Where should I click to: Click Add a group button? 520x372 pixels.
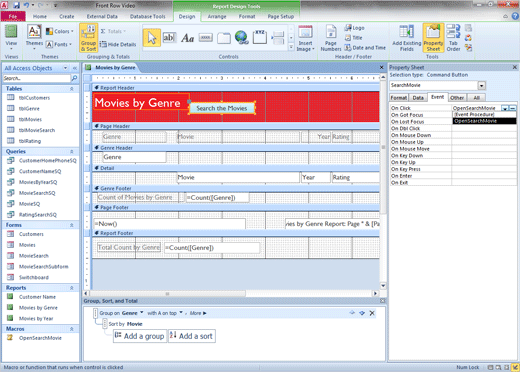tap(140, 336)
